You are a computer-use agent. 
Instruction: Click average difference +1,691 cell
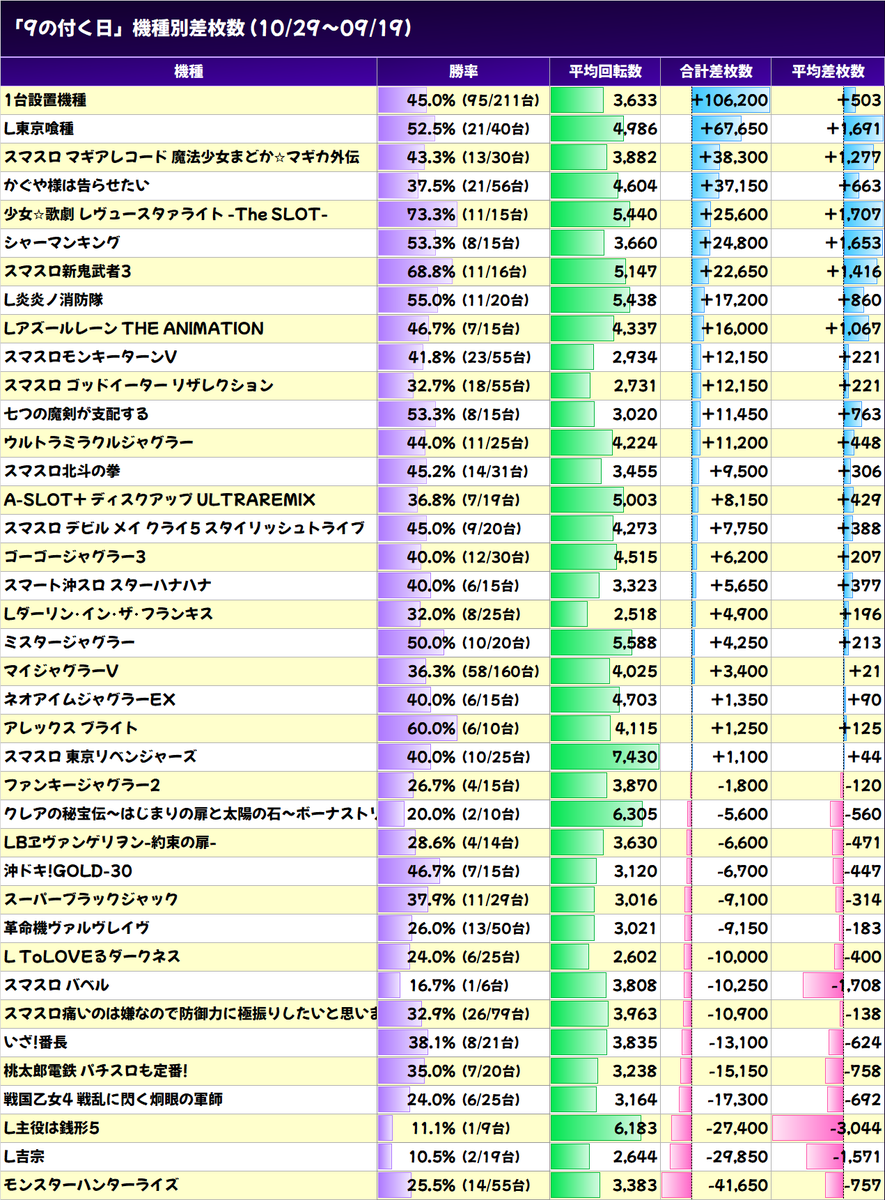point(828,129)
